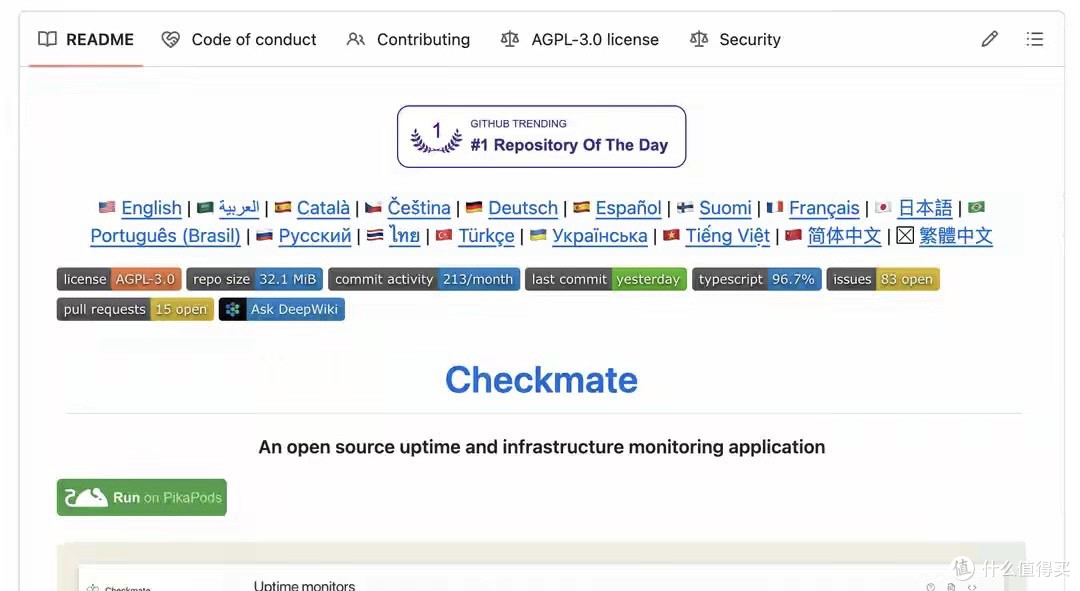Image resolution: width=1080 pixels, height=591 pixels.
Task: Click the German flag beside Deutsch
Action: pos(474,207)
